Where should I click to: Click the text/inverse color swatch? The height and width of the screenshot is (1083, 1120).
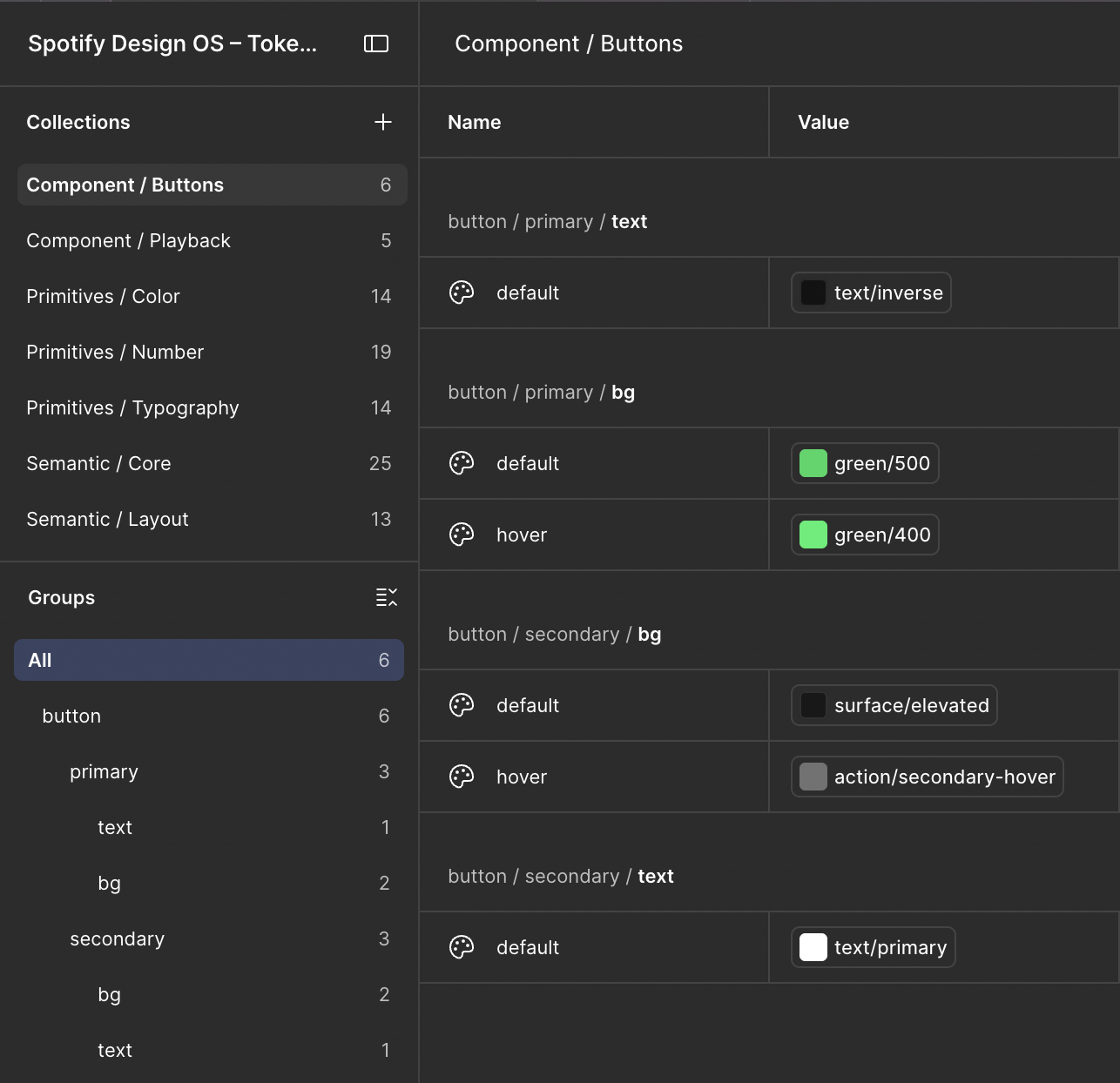pyautogui.click(x=813, y=293)
